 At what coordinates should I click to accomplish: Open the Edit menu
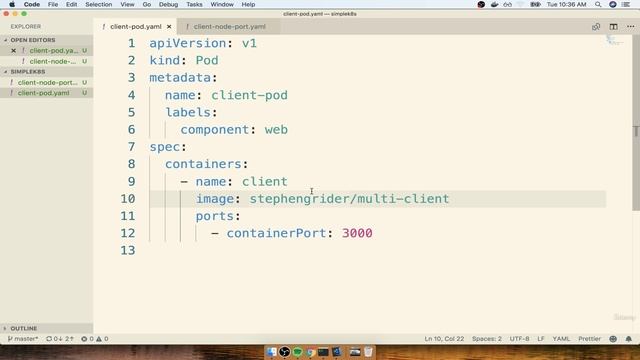[71, 4]
